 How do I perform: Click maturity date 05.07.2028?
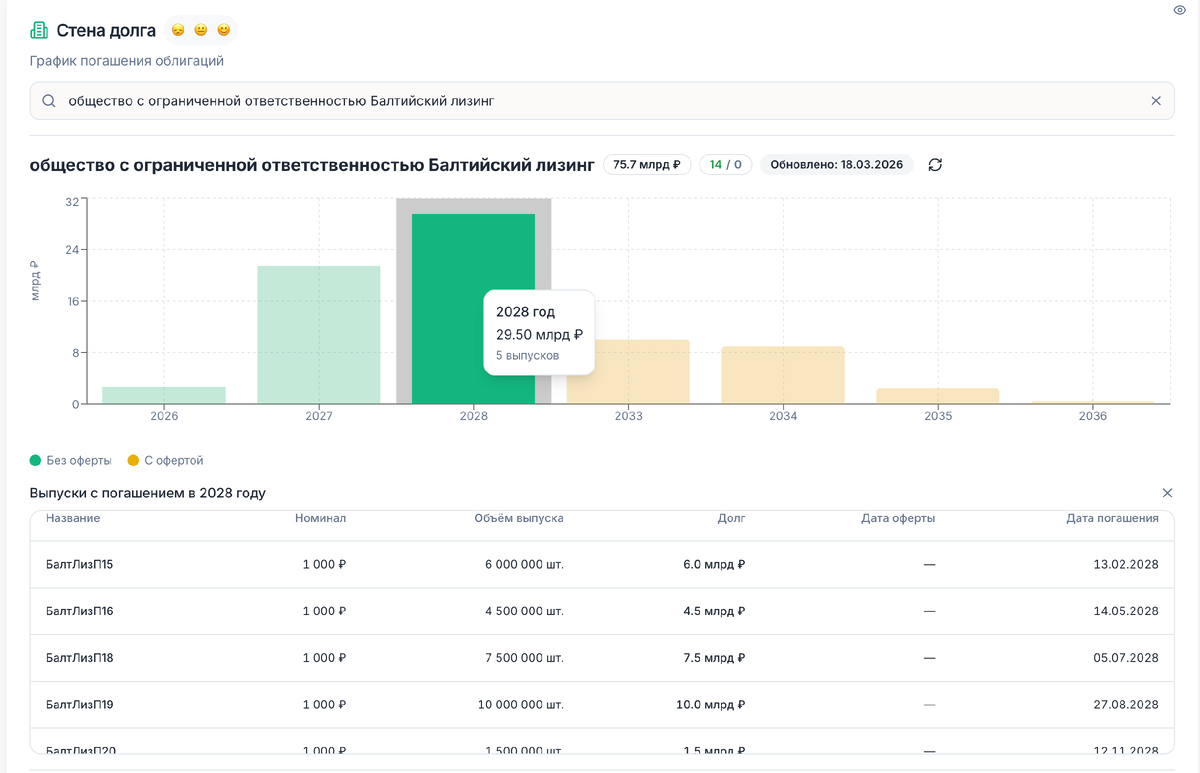[x=1126, y=658]
